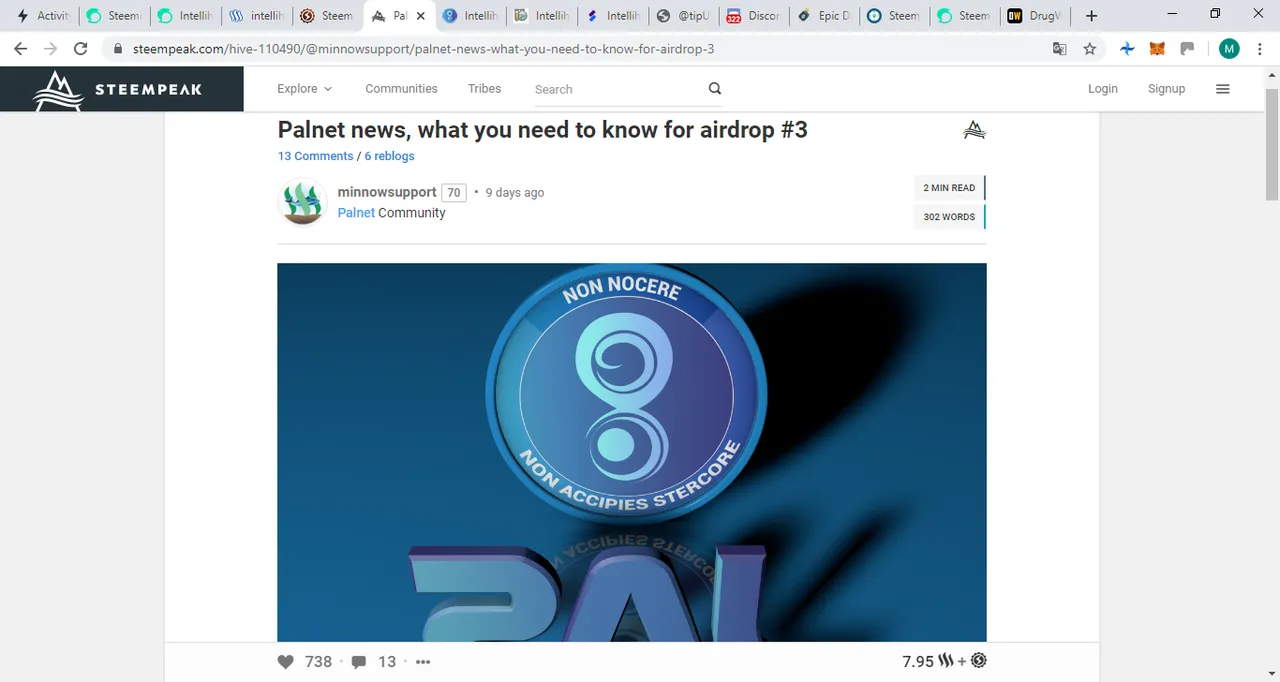The height and width of the screenshot is (682, 1280).
Task: Click the address bar URL
Action: 423,49
